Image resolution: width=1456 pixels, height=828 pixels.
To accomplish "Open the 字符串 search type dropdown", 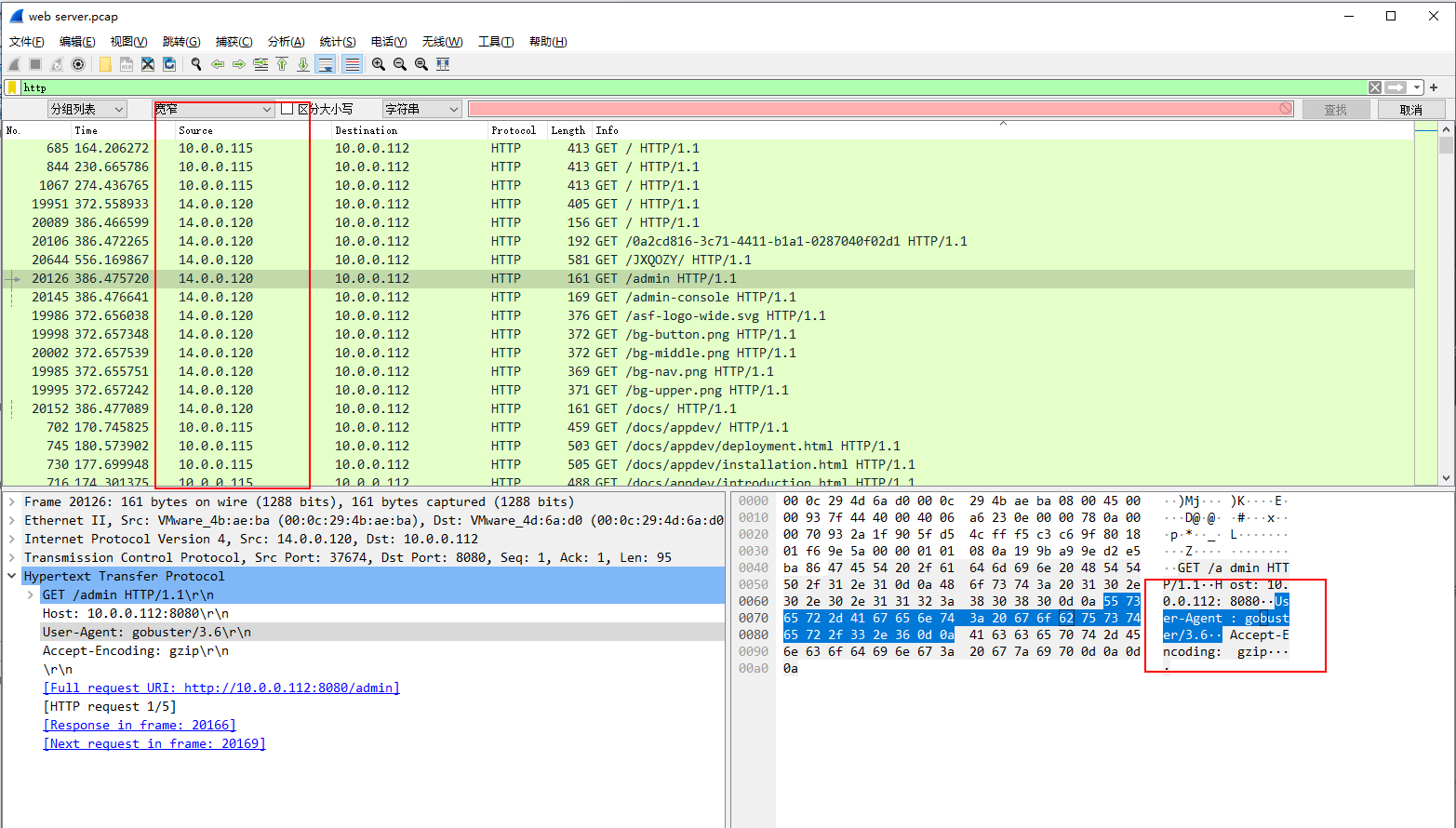I will pos(421,109).
